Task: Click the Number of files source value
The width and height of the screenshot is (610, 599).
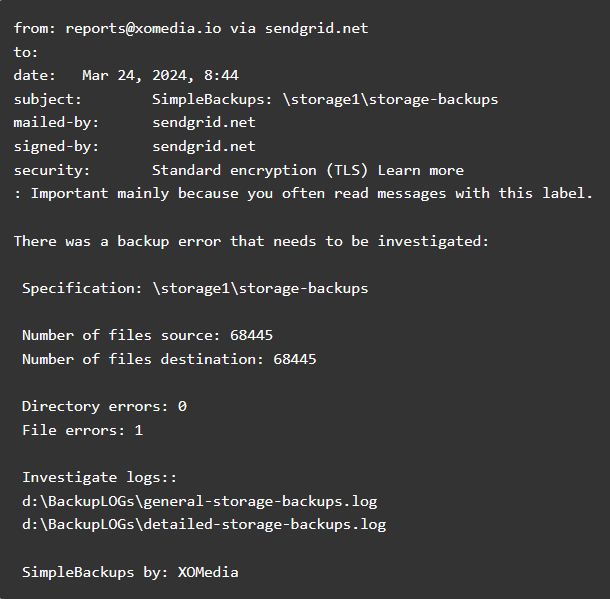Action: [251, 335]
